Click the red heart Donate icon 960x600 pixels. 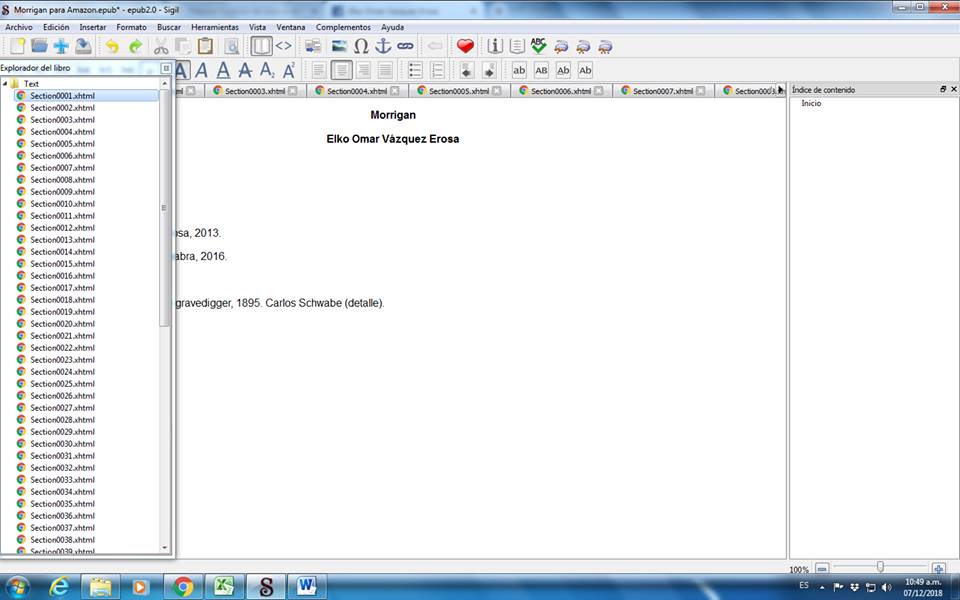click(x=465, y=46)
